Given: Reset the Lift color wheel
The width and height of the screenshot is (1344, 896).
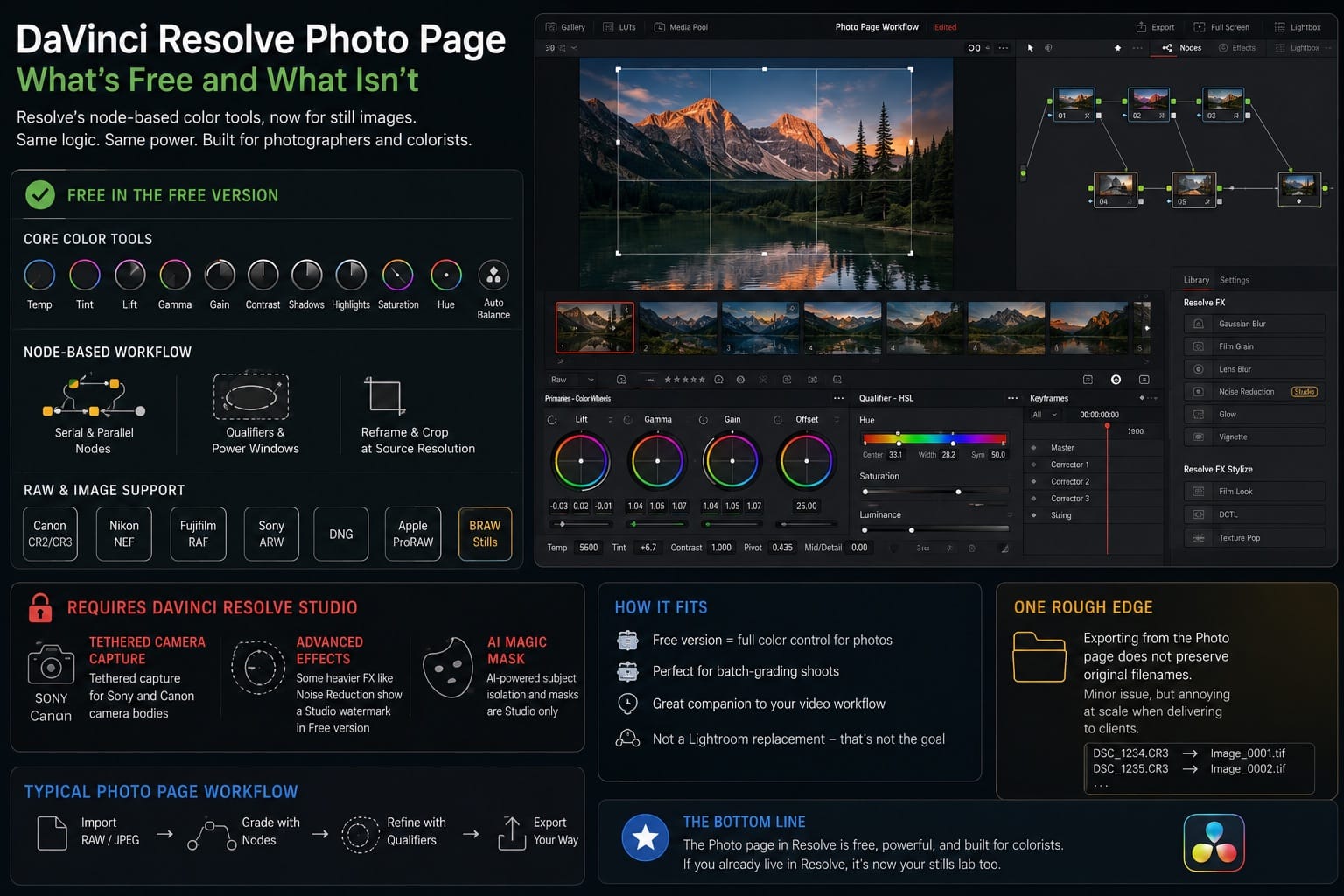Looking at the screenshot, I should [552, 420].
